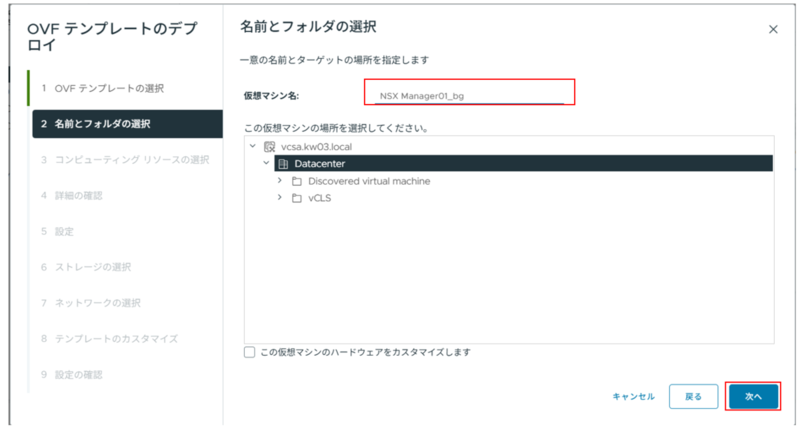Click the 次へ (Next) button
The width and height of the screenshot is (800, 433).
[753, 396]
